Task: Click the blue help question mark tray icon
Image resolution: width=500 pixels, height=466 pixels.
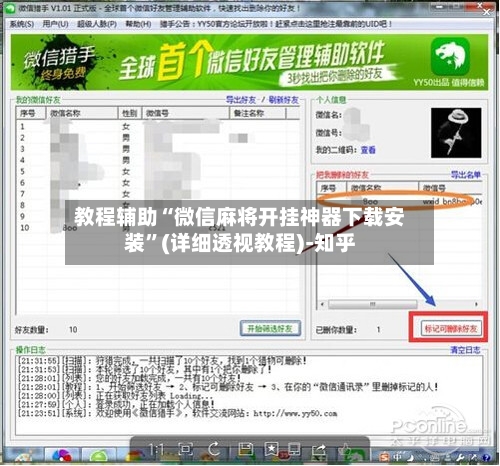Action: tap(486, 458)
